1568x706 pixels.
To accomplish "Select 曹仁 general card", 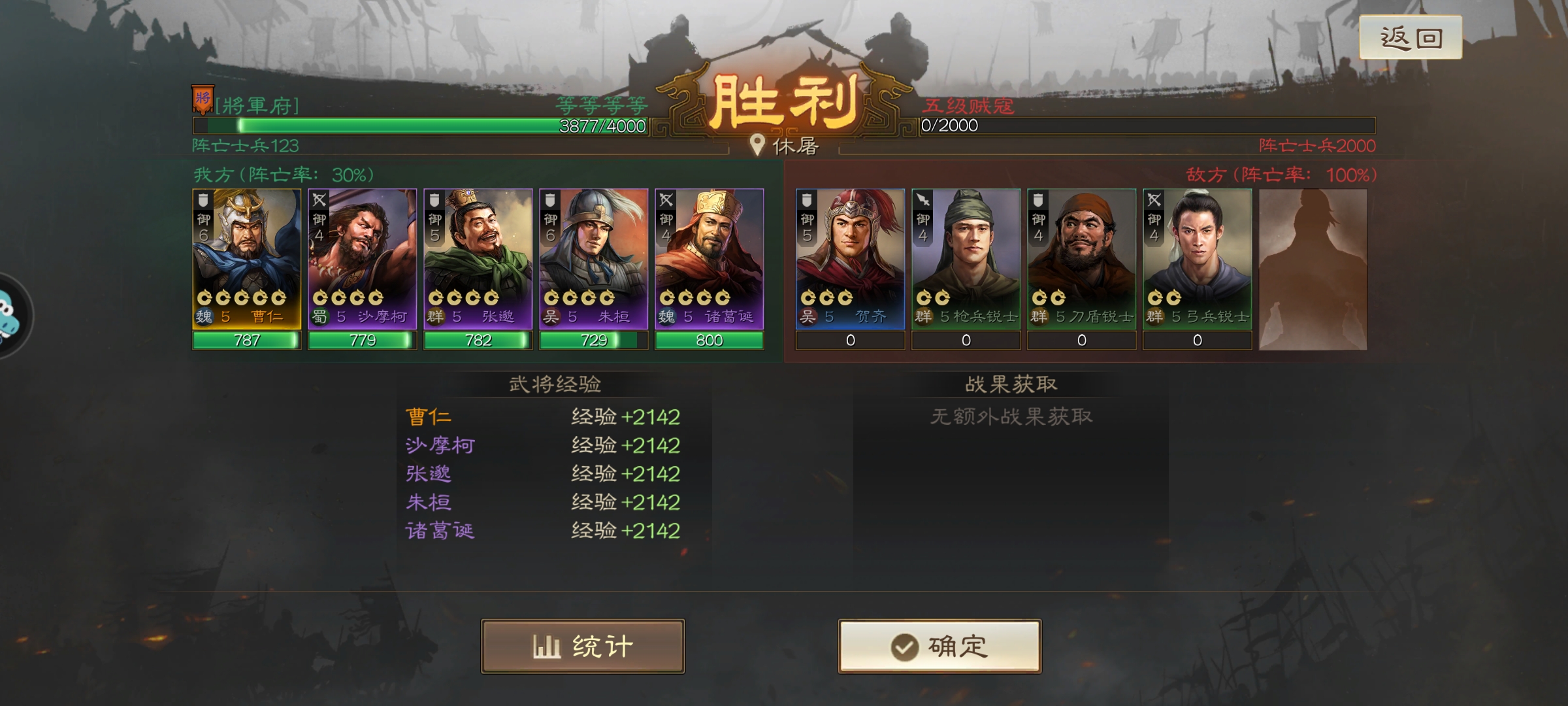I will (x=247, y=269).
